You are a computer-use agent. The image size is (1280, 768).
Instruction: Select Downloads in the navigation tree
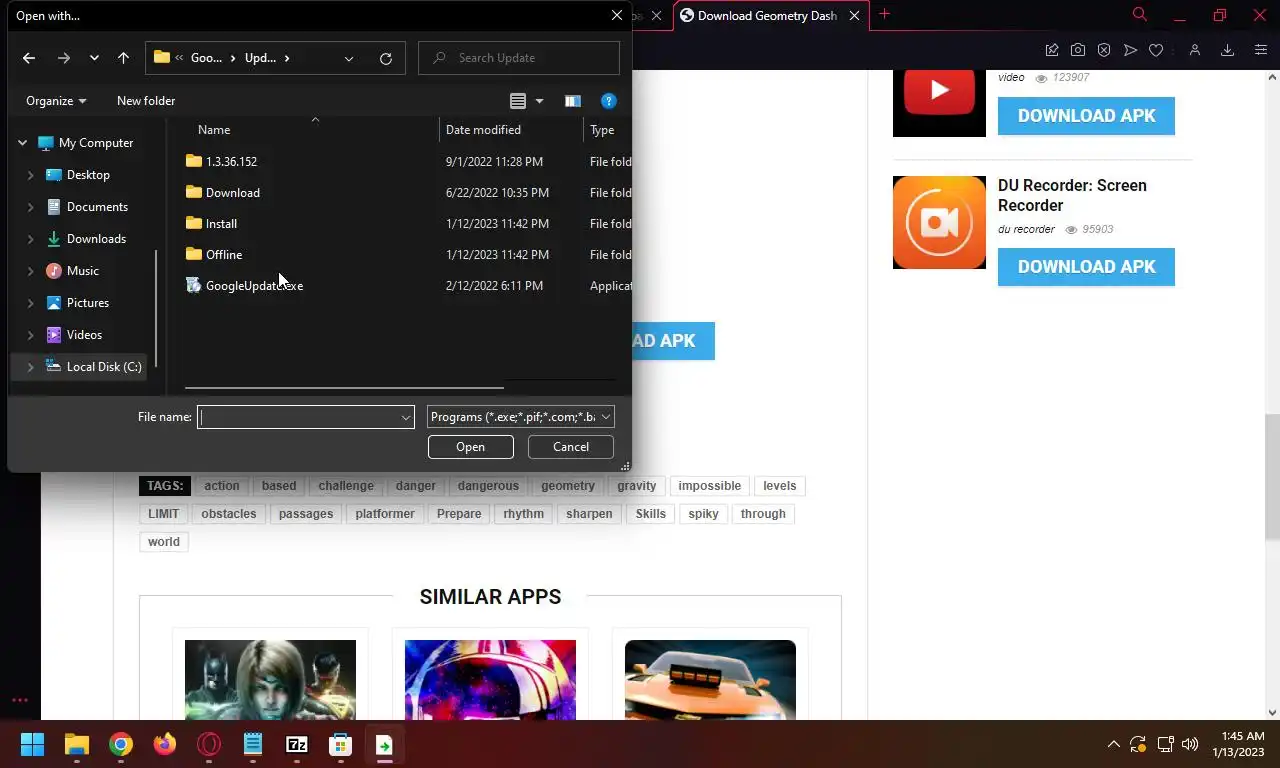[96, 239]
